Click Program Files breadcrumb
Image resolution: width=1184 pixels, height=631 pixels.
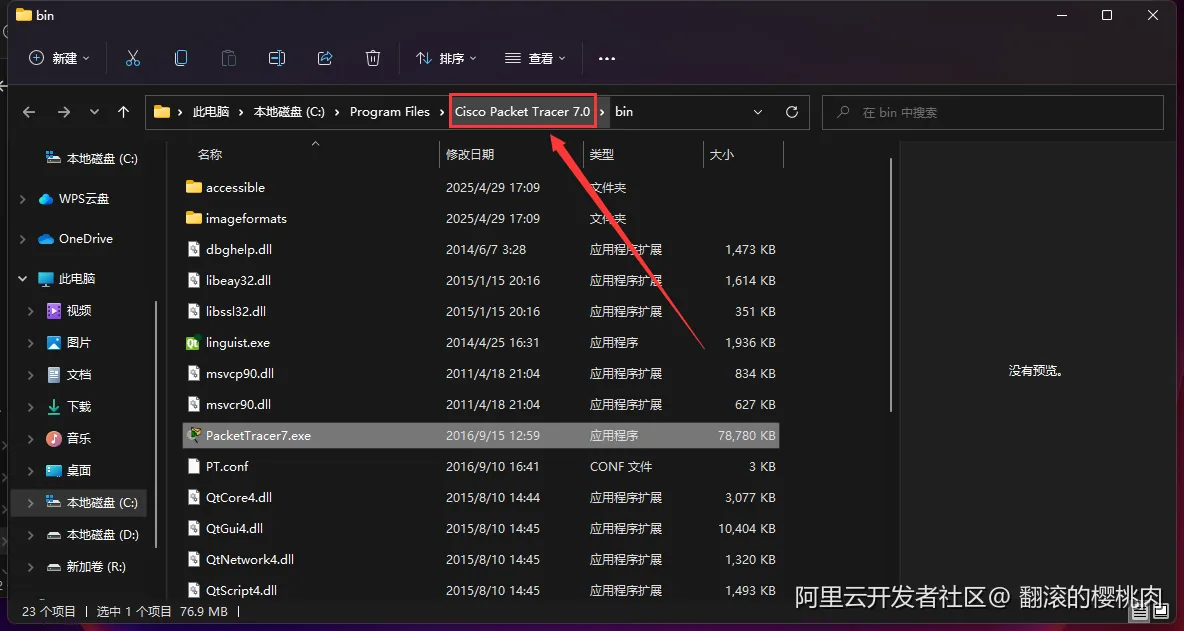tap(390, 112)
